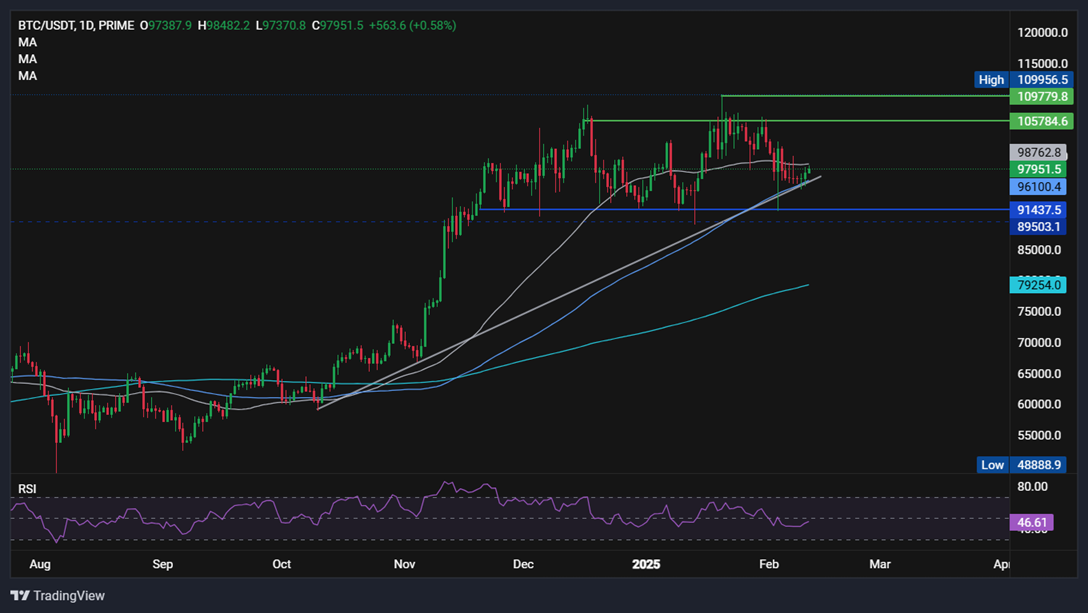The height and width of the screenshot is (613, 1088).
Task: Click the 89503.1 dashed level label
Action: tap(1038, 227)
